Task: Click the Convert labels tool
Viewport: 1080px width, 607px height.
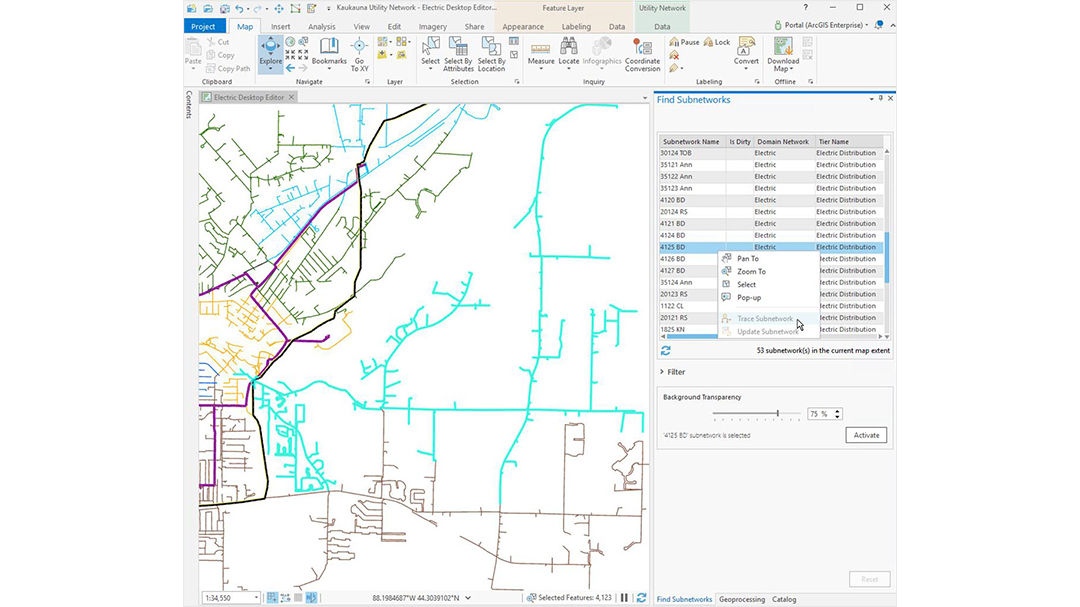Action: pyautogui.click(x=745, y=53)
